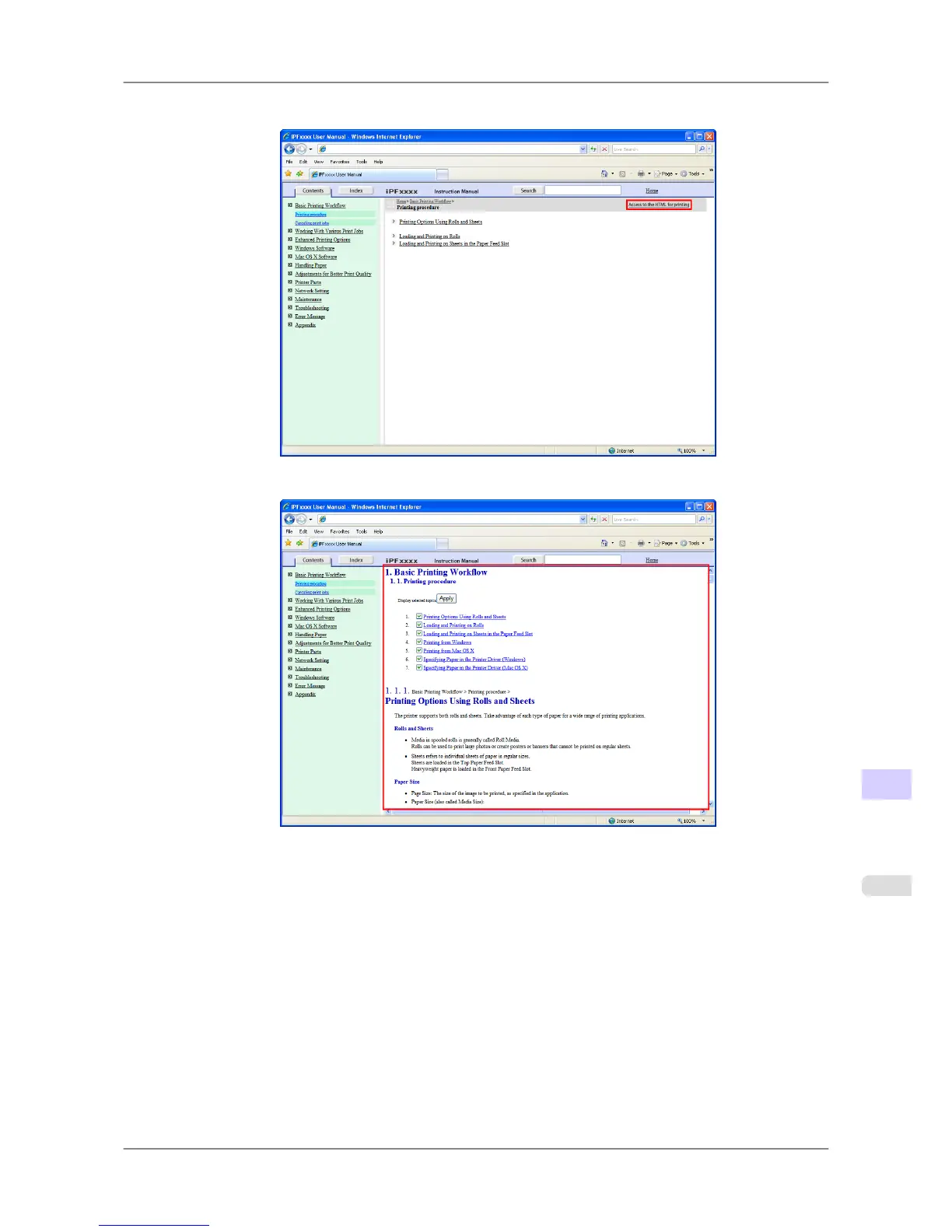
Task: Click Access to the HTML for printing
Action: click(x=659, y=205)
